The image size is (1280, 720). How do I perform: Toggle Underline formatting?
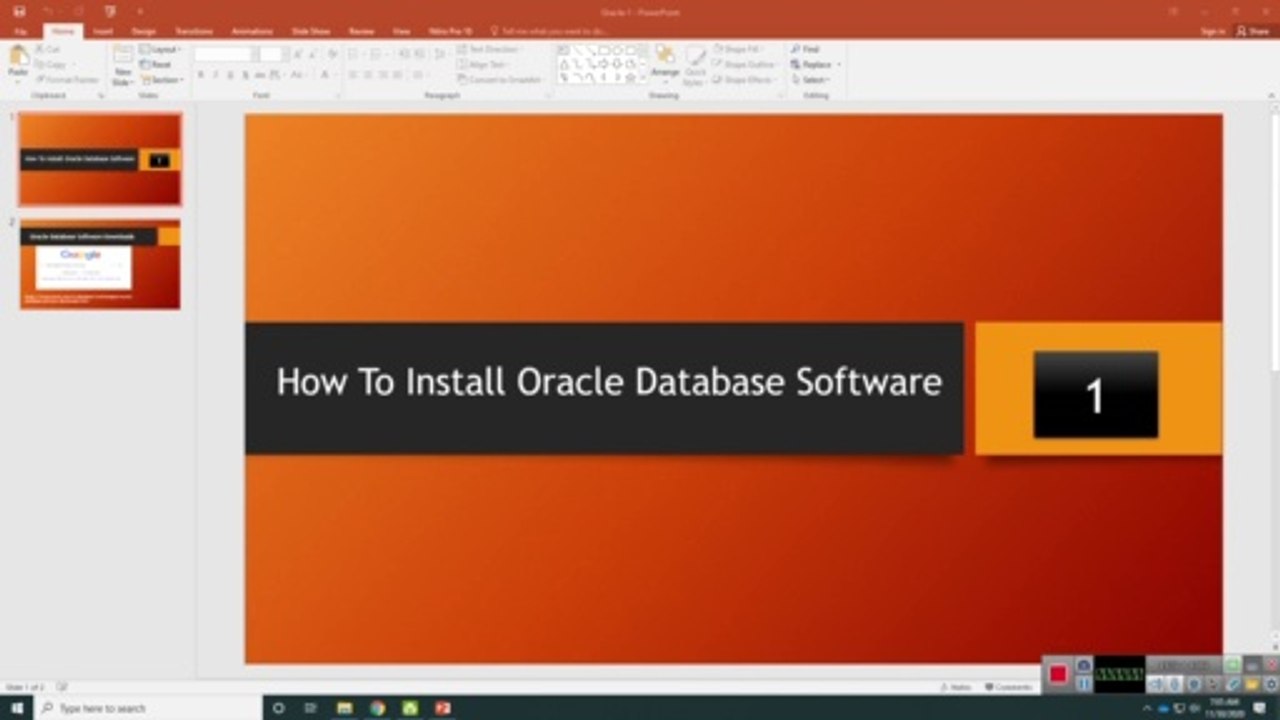coord(230,75)
